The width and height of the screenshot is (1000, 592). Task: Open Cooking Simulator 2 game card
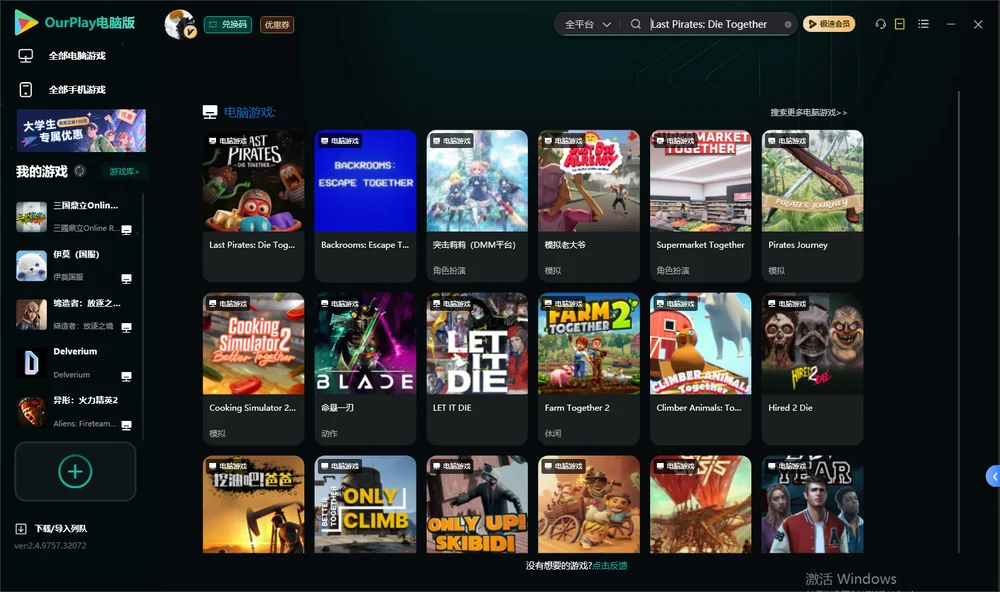click(253, 369)
